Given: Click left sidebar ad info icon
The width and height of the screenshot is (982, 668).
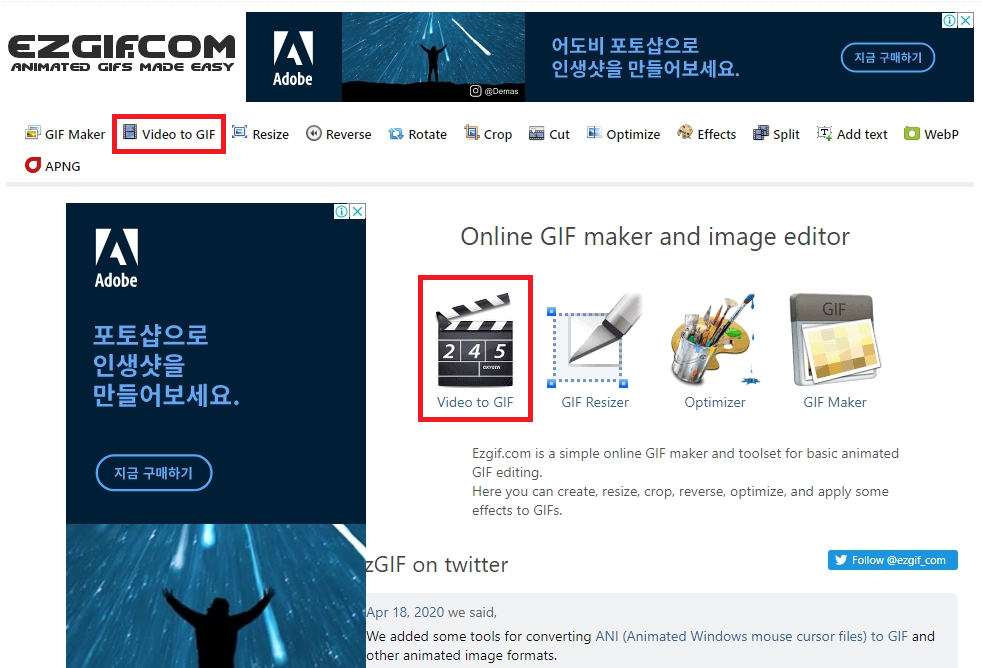Looking at the screenshot, I should [x=341, y=211].
